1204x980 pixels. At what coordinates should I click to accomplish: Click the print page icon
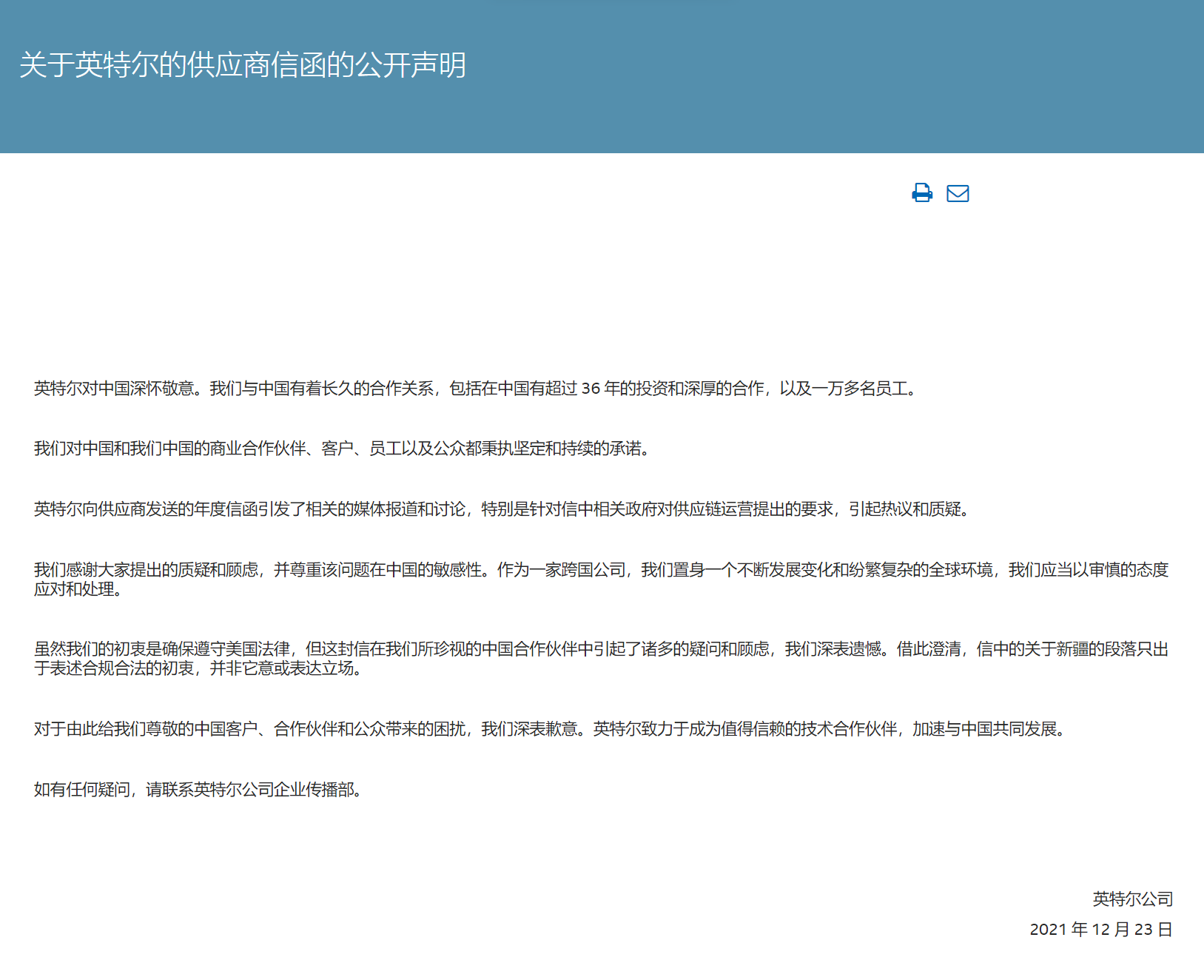point(922,193)
